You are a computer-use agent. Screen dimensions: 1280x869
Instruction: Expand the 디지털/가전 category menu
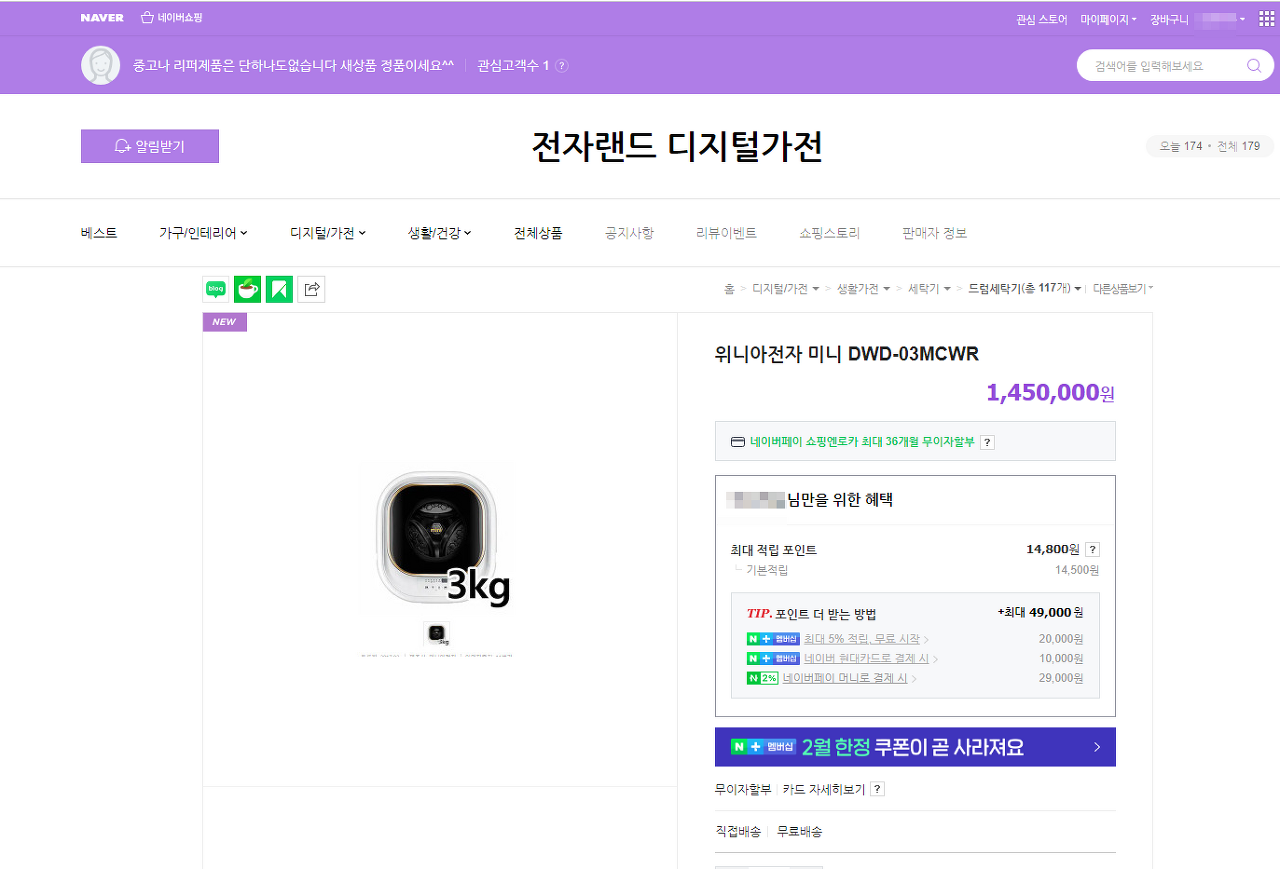point(328,233)
